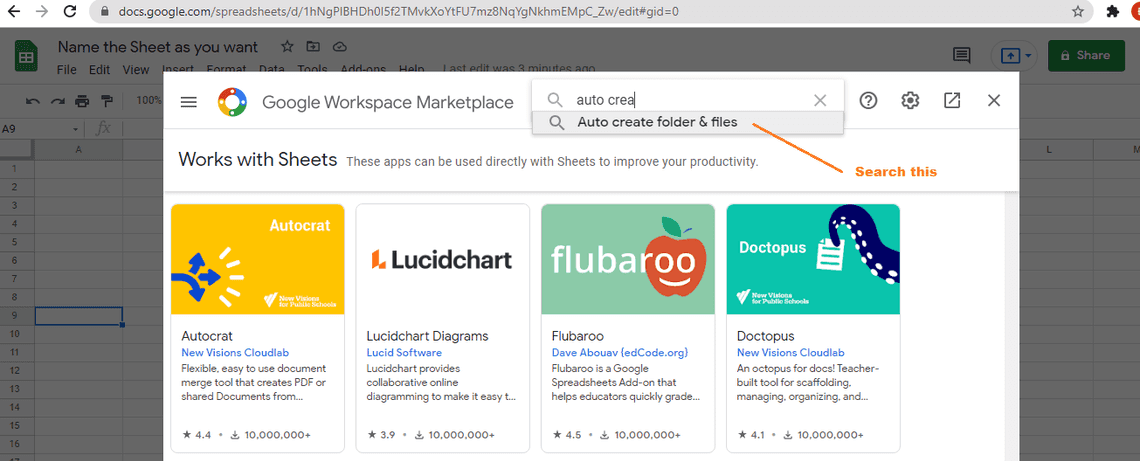Click the Google Workspace Marketplace logo
1140x461 pixels.
point(232,102)
